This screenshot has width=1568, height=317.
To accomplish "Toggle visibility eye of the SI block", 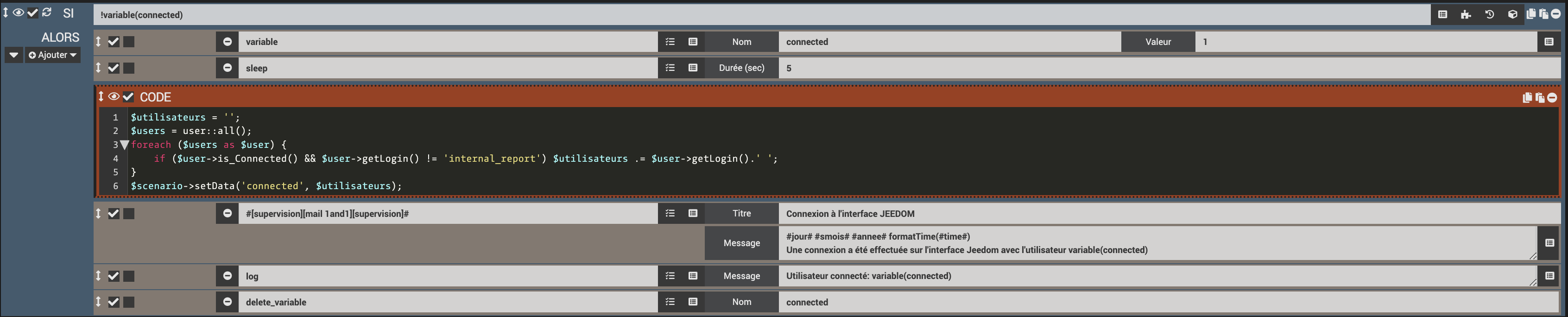I will point(19,12).
